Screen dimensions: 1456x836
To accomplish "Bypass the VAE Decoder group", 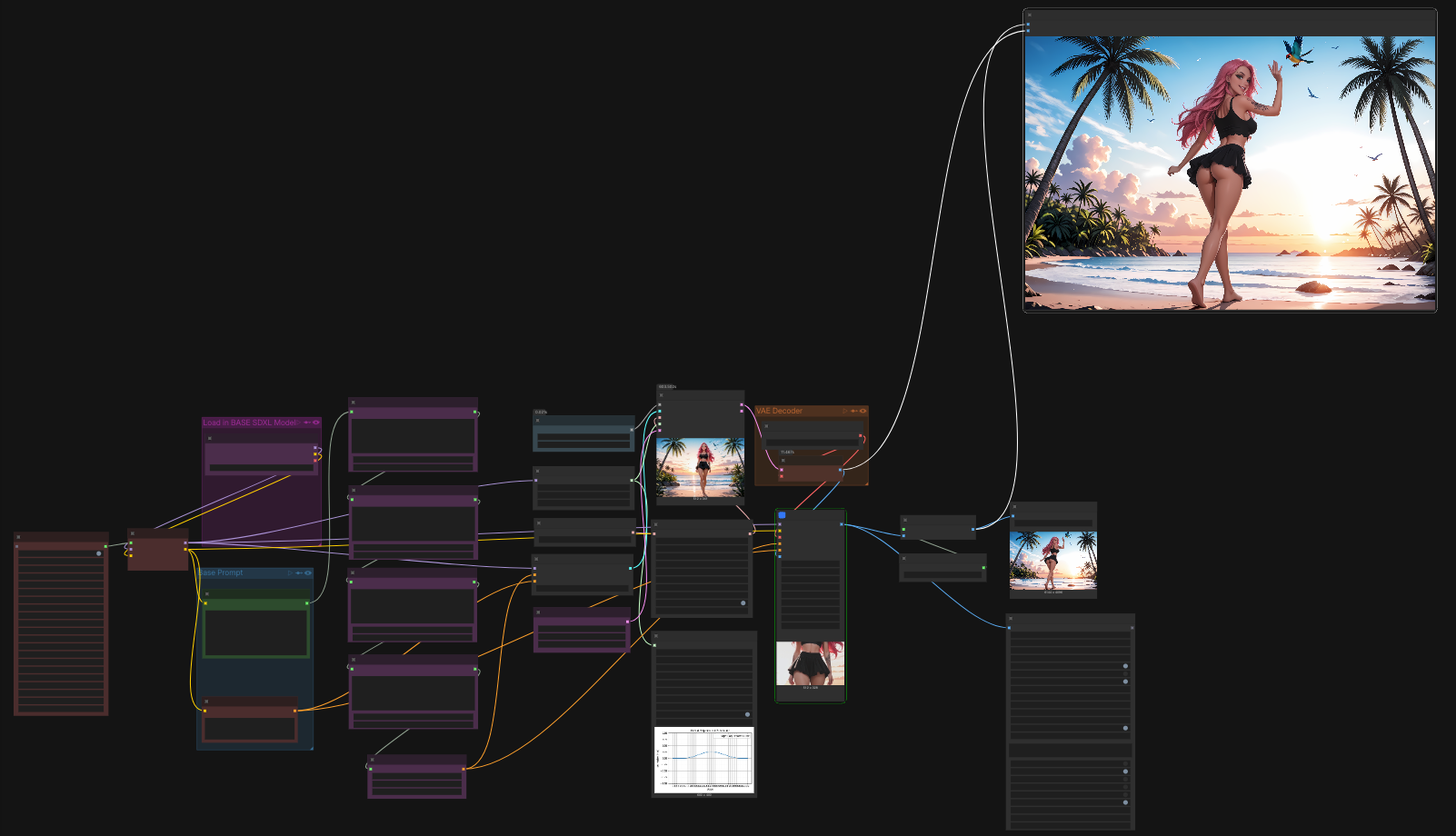I will tap(853, 411).
